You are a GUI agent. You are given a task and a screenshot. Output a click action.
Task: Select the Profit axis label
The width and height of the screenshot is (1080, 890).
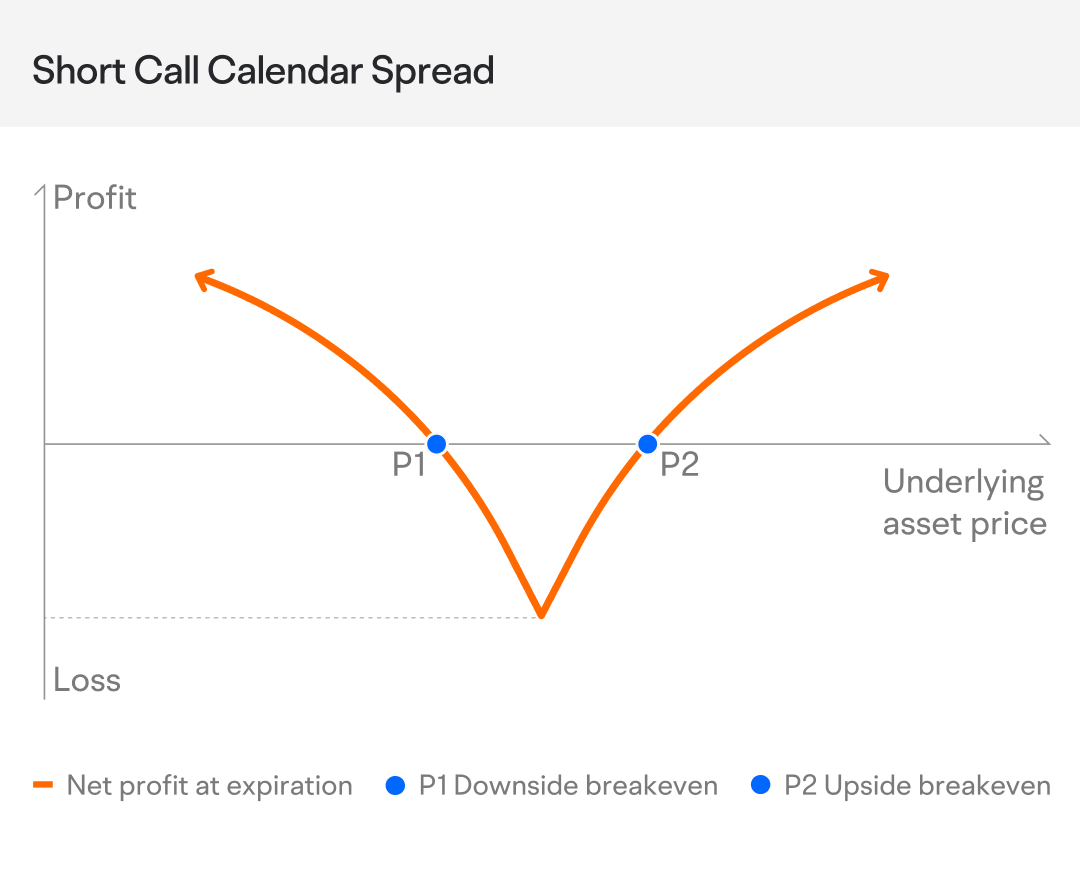pyautogui.click(x=95, y=198)
